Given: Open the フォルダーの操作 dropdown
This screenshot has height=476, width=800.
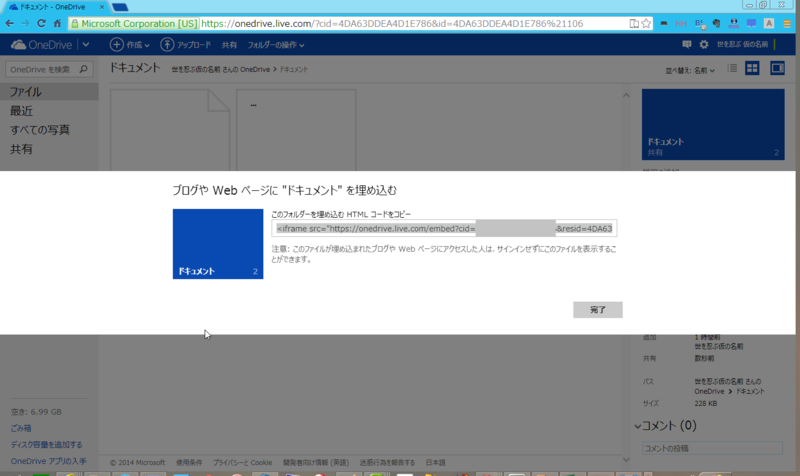Looking at the screenshot, I should click(x=276, y=45).
